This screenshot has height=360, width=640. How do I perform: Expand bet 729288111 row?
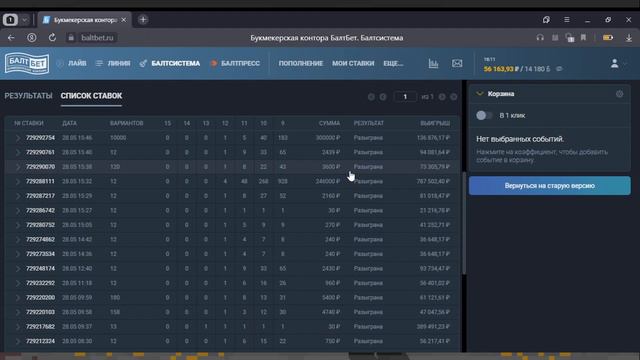18,182
